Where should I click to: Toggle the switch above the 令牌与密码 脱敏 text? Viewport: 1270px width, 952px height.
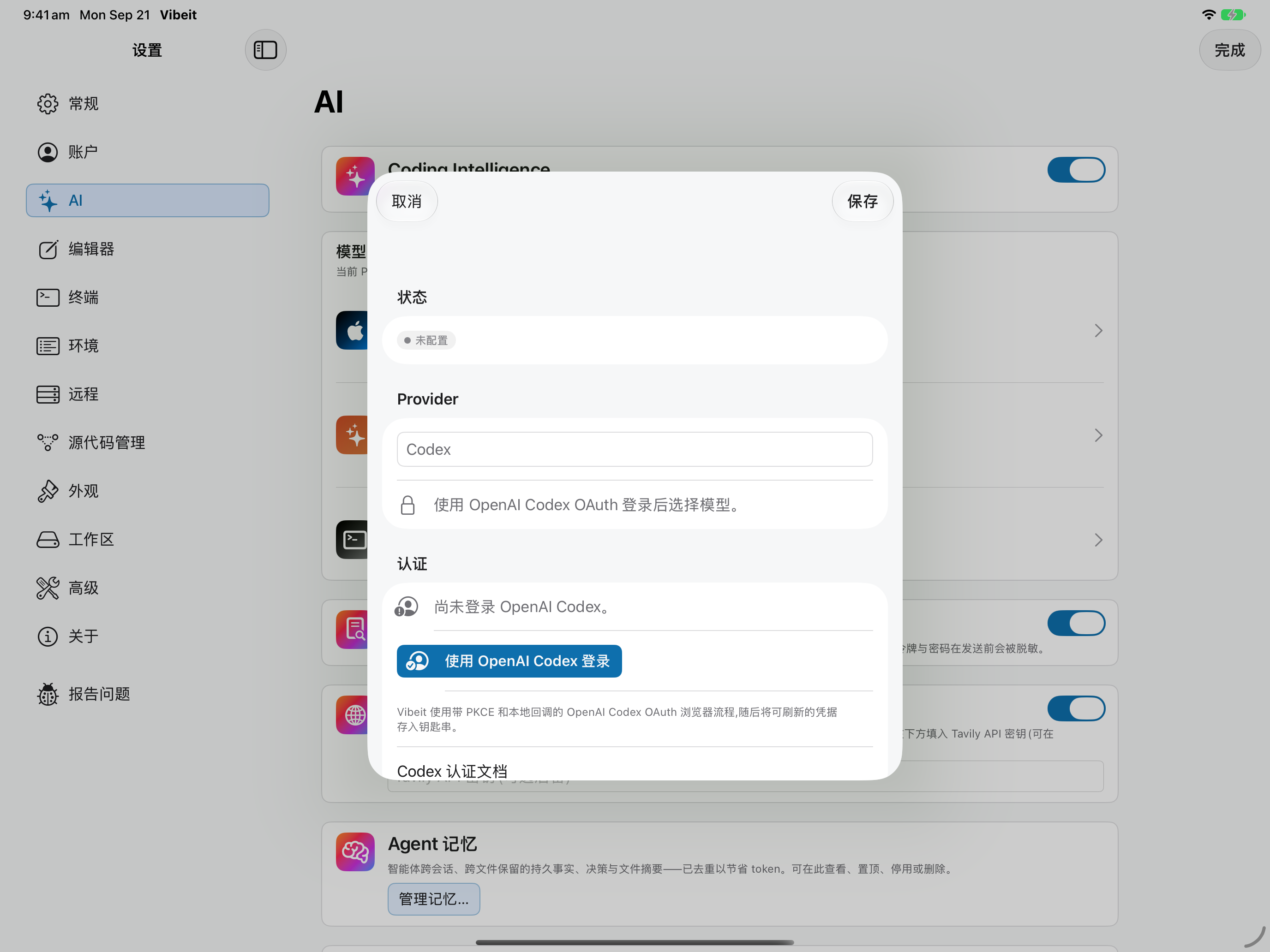(1076, 623)
